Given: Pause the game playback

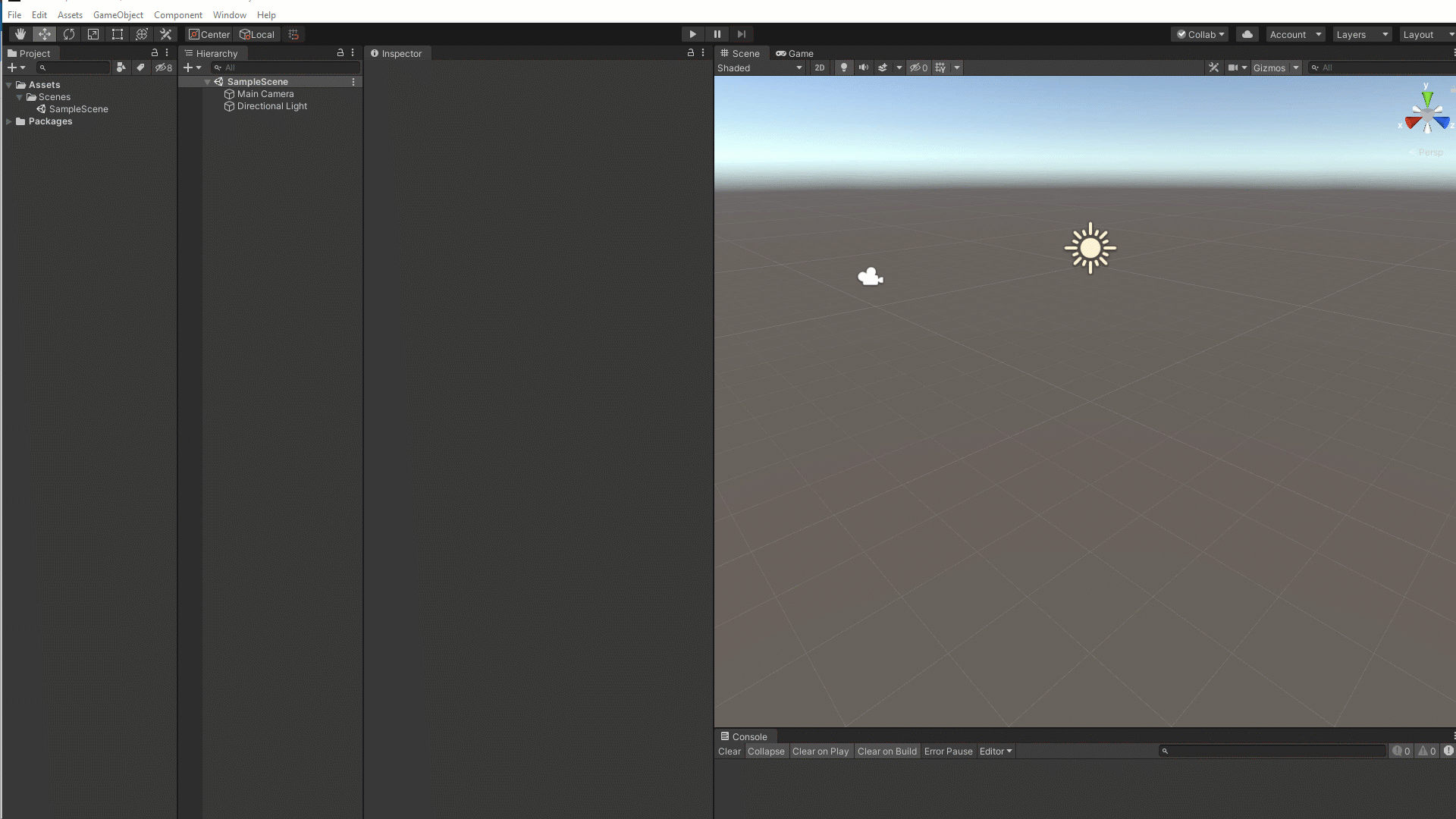Looking at the screenshot, I should (x=717, y=34).
